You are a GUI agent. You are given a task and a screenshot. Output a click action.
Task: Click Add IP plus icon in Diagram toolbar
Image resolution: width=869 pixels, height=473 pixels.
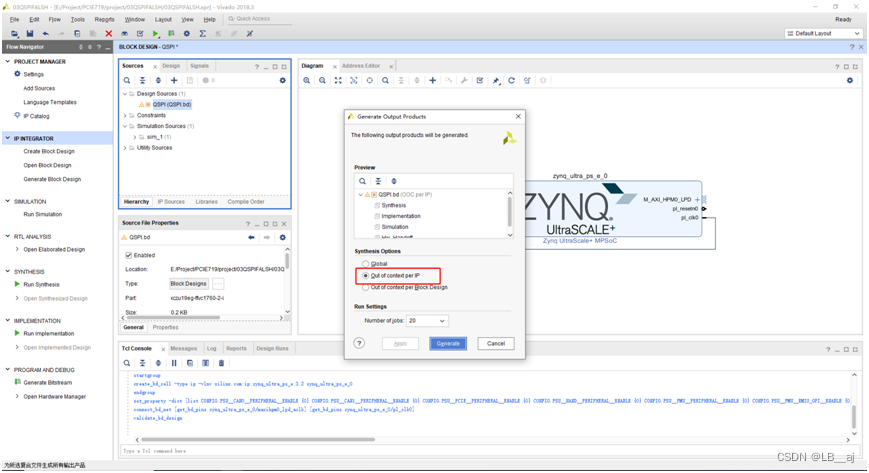[x=432, y=80]
